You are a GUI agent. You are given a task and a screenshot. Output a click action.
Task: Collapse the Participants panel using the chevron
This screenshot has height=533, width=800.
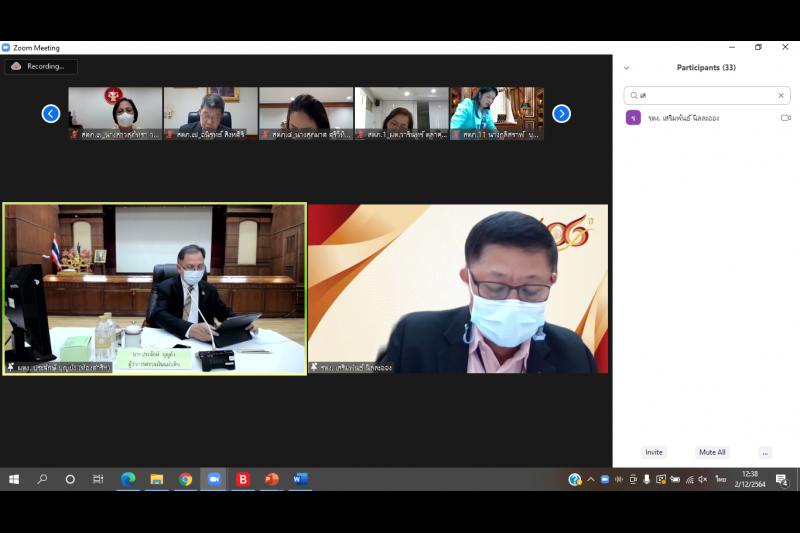pos(627,68)
